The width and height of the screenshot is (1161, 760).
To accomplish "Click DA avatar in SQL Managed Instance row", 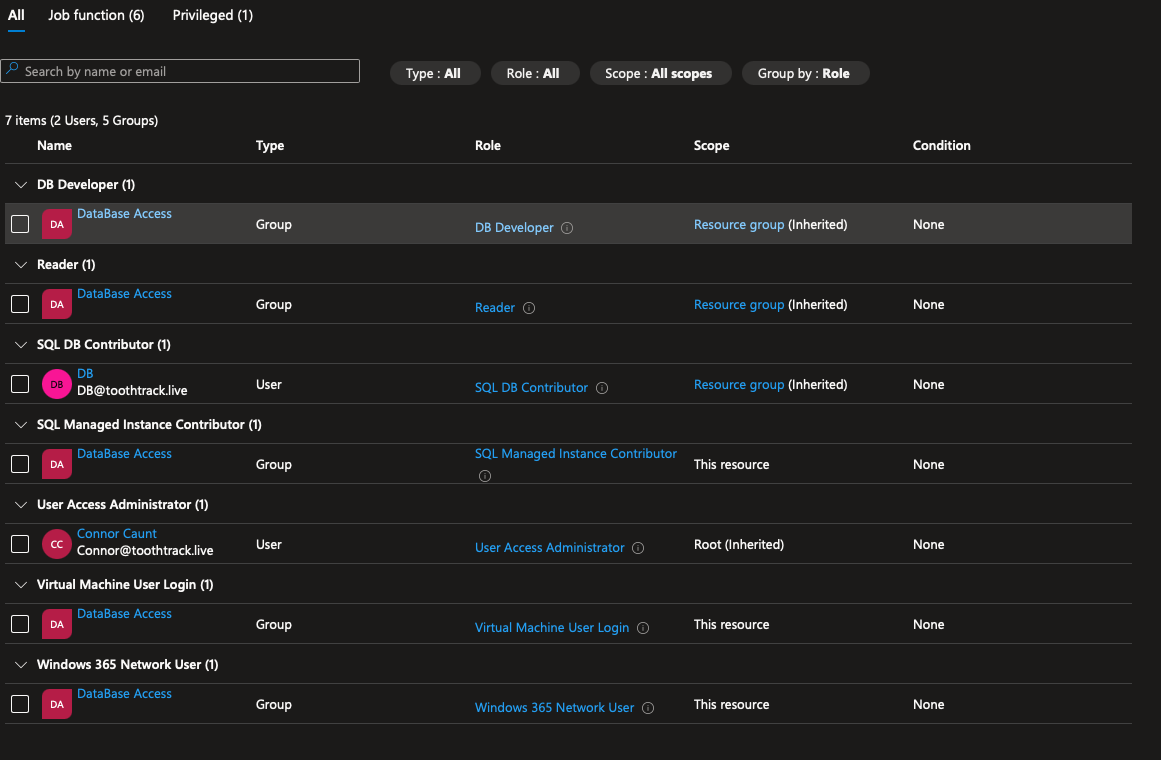I will tap(57, 464).
